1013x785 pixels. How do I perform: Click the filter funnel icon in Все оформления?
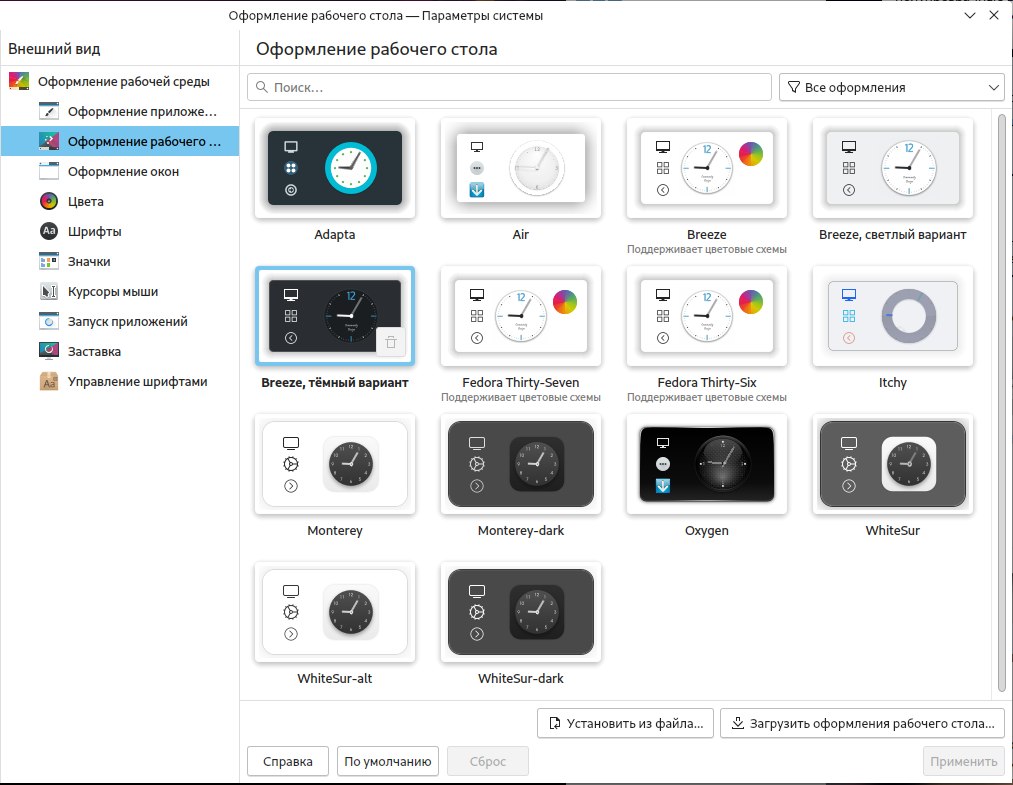pos(794,87)
